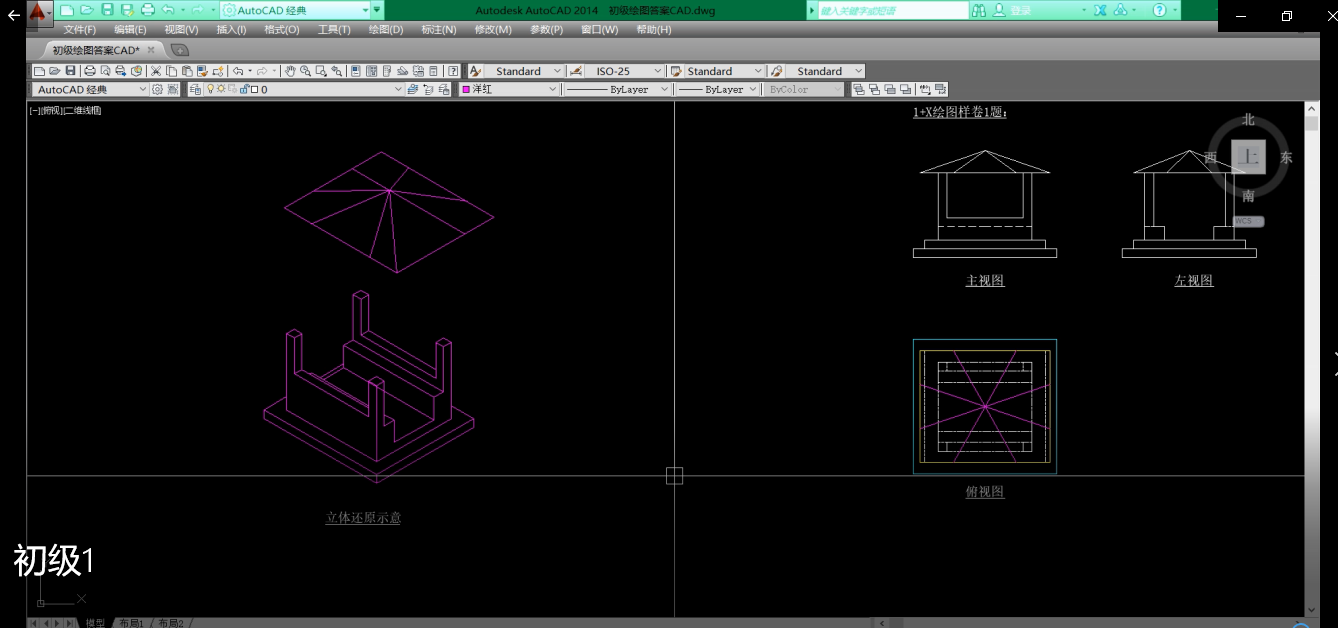Click the Cut scissors icon
Screen dimensions: 1338x628
click(x=156, y=71)
